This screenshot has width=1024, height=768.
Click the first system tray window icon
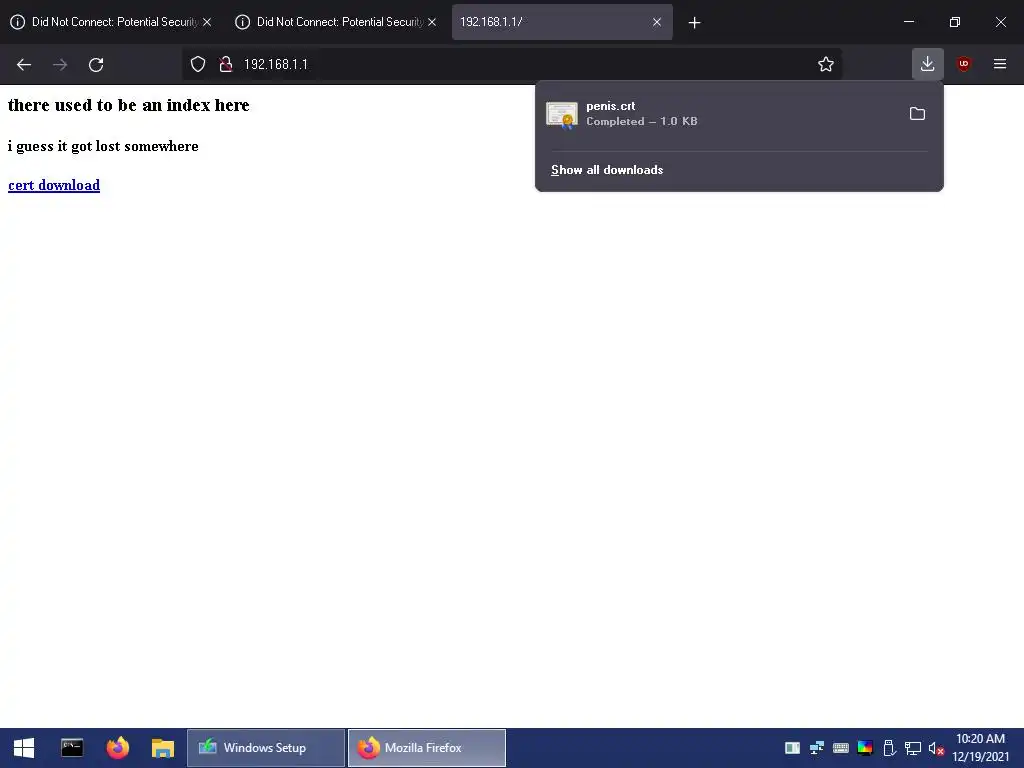(792, 748)
